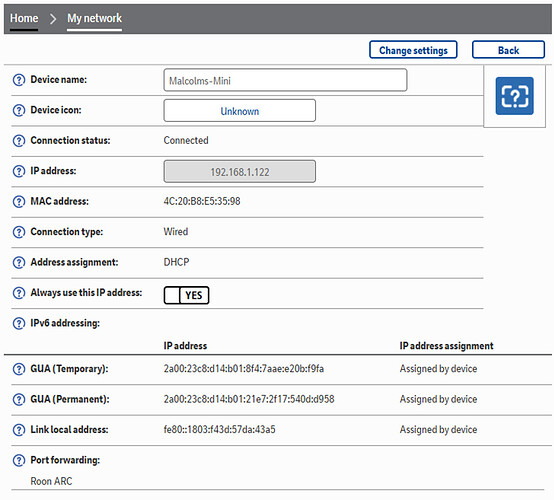
Task: Click the Back button
Action: (508, 50)
